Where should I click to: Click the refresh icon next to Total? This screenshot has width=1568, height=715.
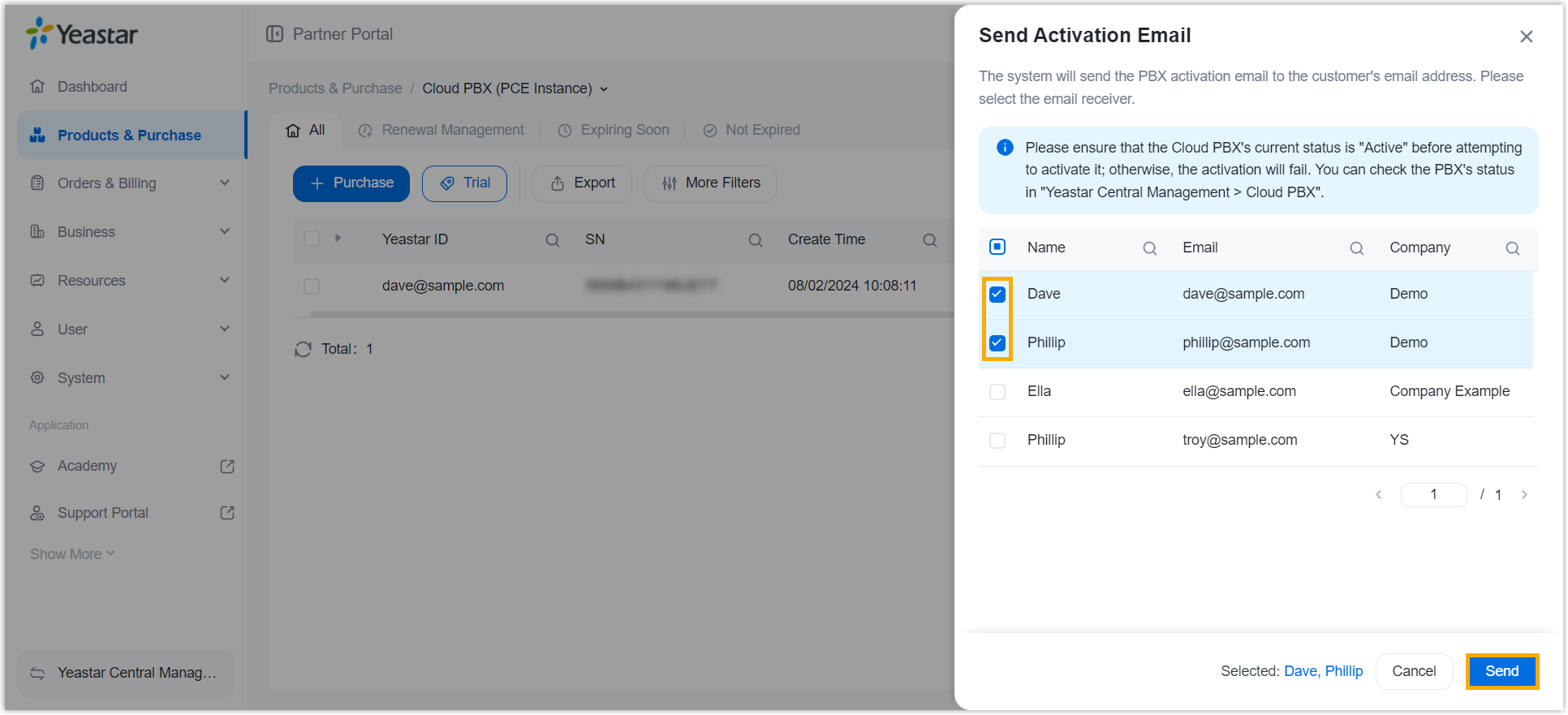click(x=303, y=349)
